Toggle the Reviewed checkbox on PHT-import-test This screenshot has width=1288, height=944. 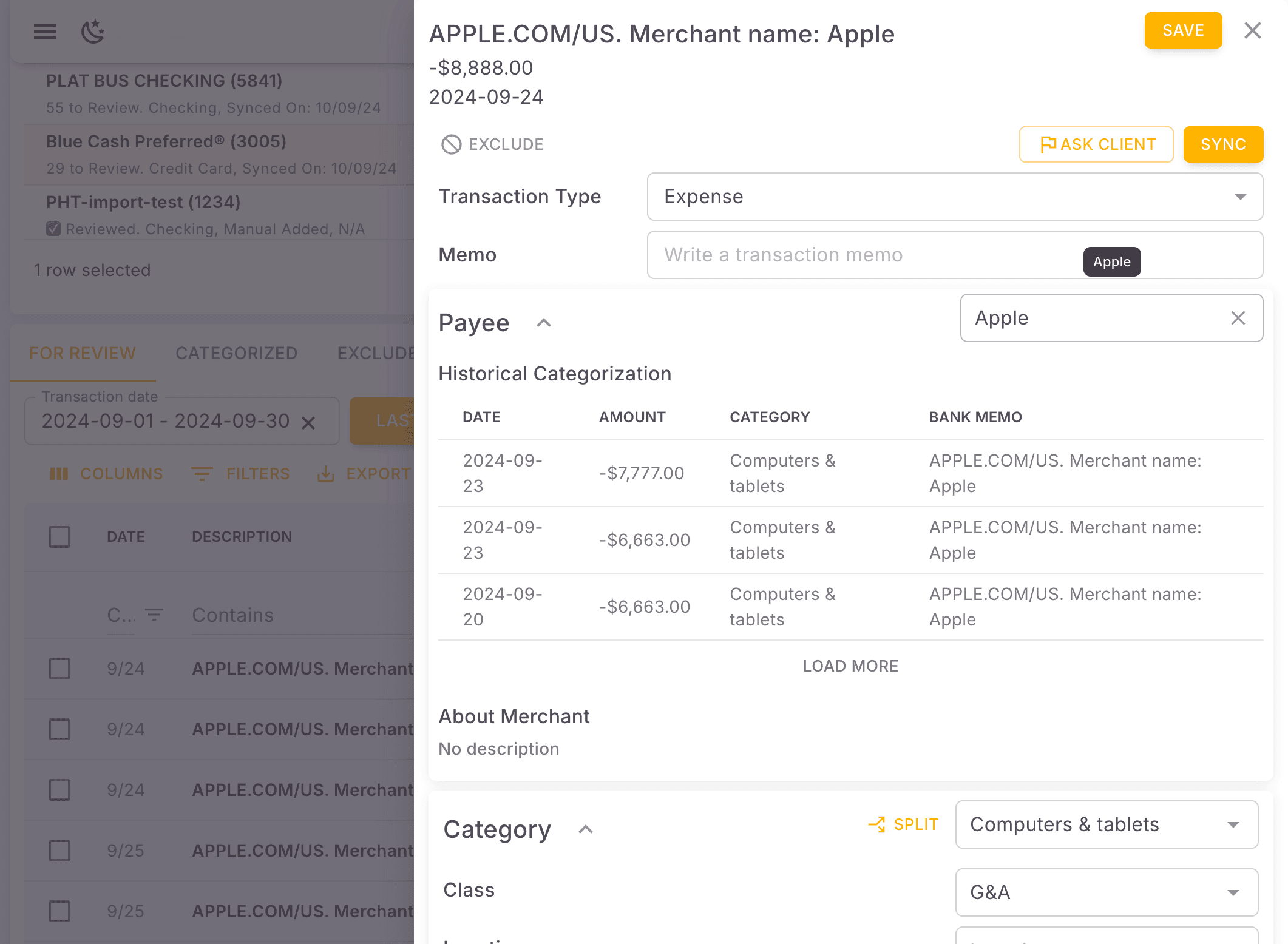coord(53,228)
